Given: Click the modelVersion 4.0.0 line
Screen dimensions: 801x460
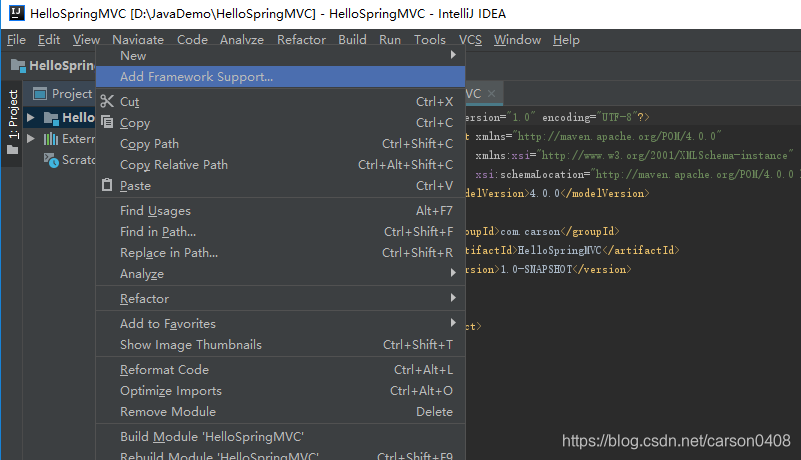Looking at the screenshot, I should click(x=557, y=194).
